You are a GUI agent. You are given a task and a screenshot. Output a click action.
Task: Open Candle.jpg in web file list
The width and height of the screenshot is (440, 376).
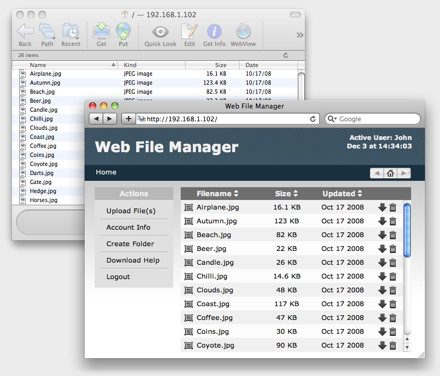[215, 263]
